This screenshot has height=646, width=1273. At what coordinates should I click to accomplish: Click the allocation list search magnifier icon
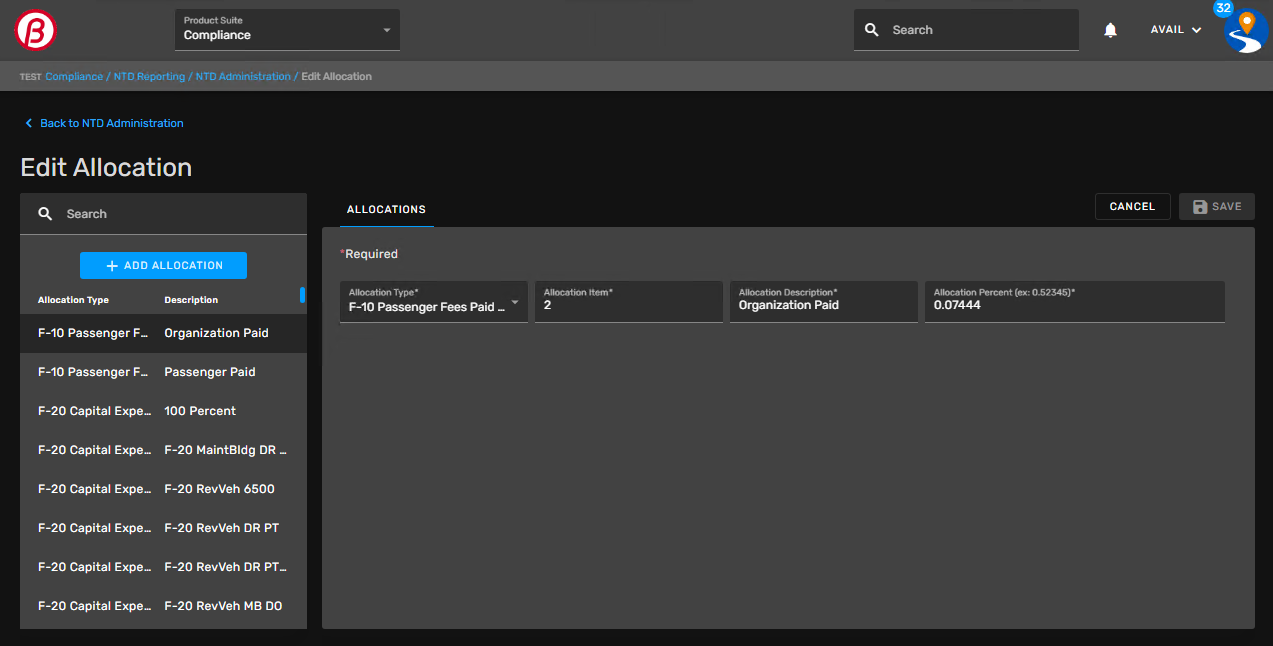tap(45, 214)
